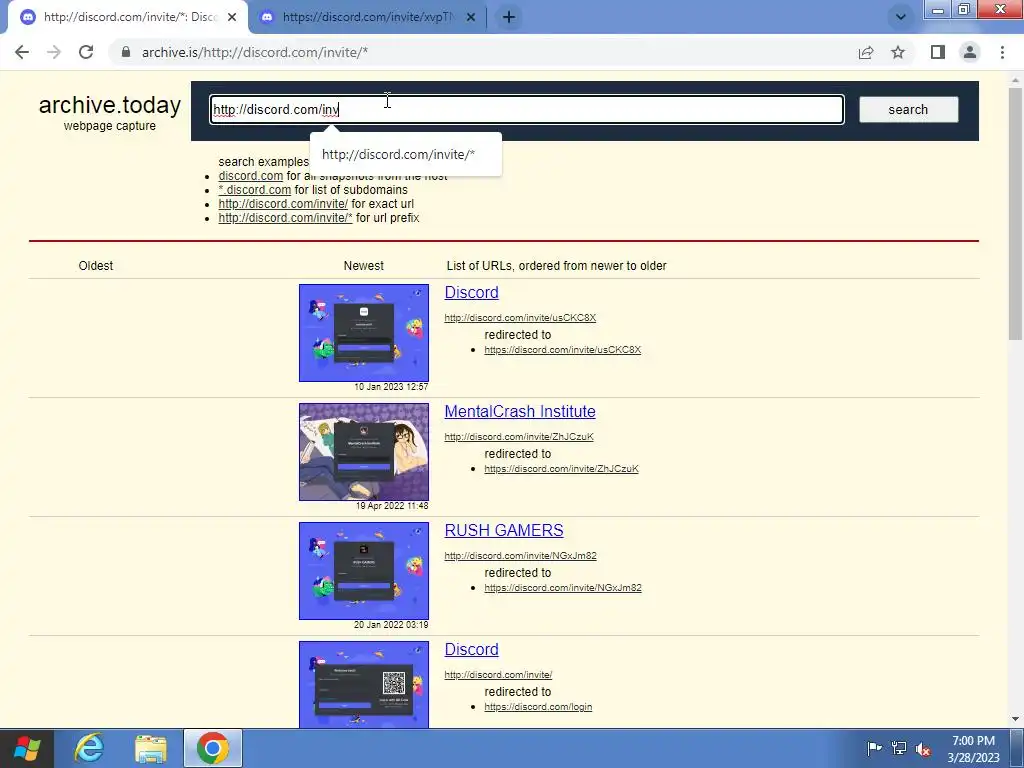Click the Newest column header
The image size is (1024, 768).
coord(364,266)
